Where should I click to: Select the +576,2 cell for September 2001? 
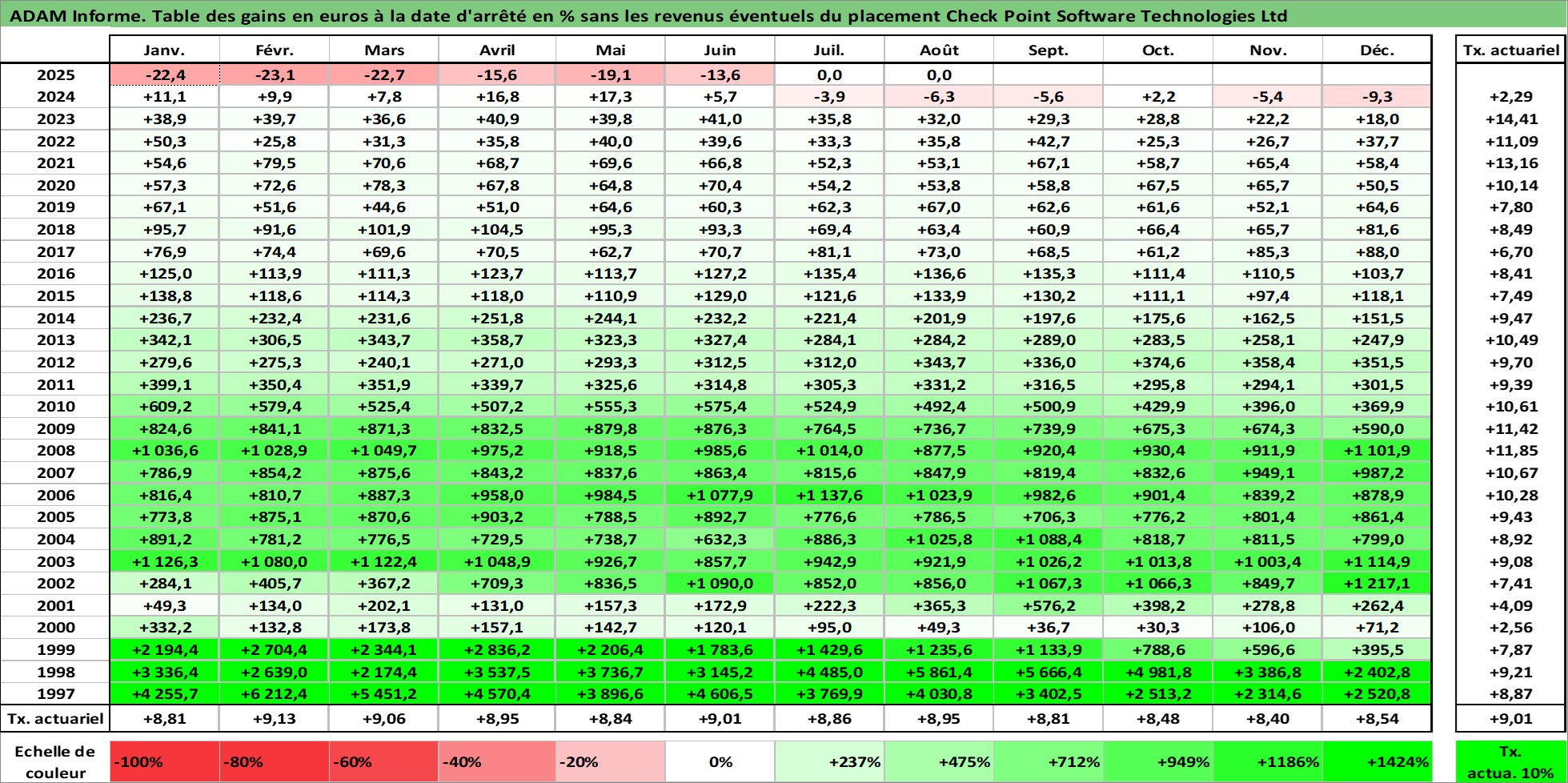1048,606
